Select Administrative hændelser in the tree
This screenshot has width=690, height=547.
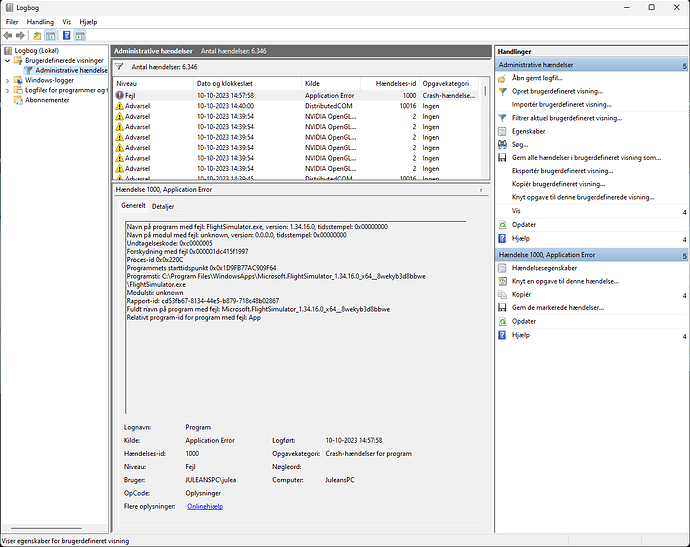71,70
